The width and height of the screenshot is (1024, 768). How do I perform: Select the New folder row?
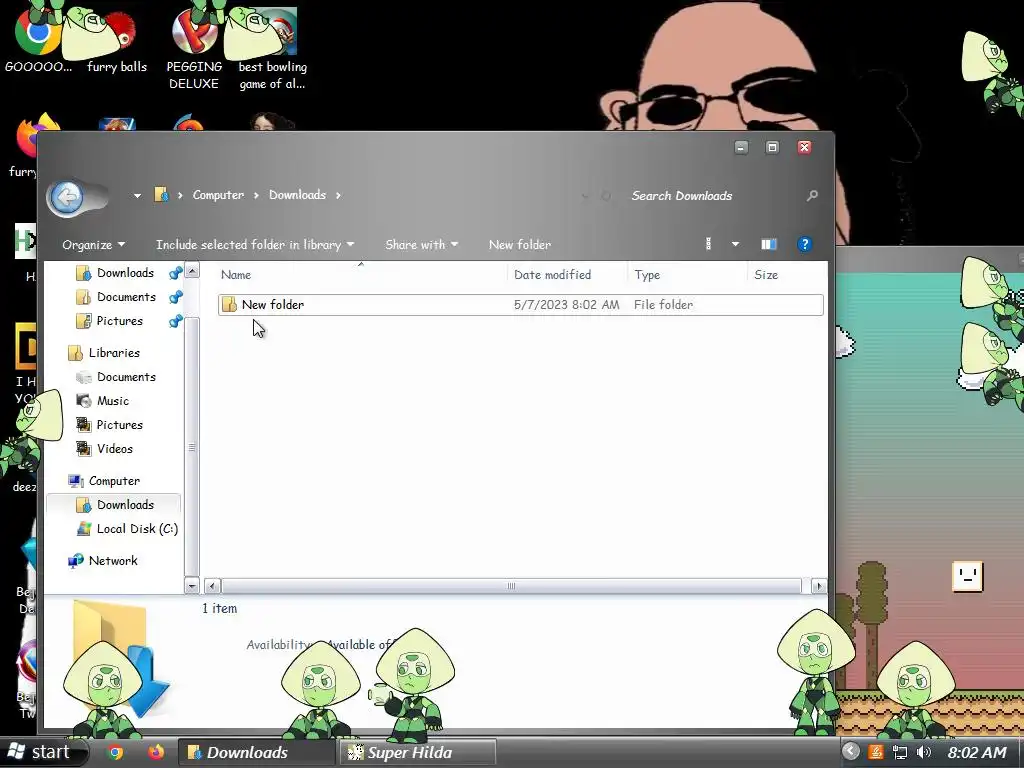click(520, 305)
